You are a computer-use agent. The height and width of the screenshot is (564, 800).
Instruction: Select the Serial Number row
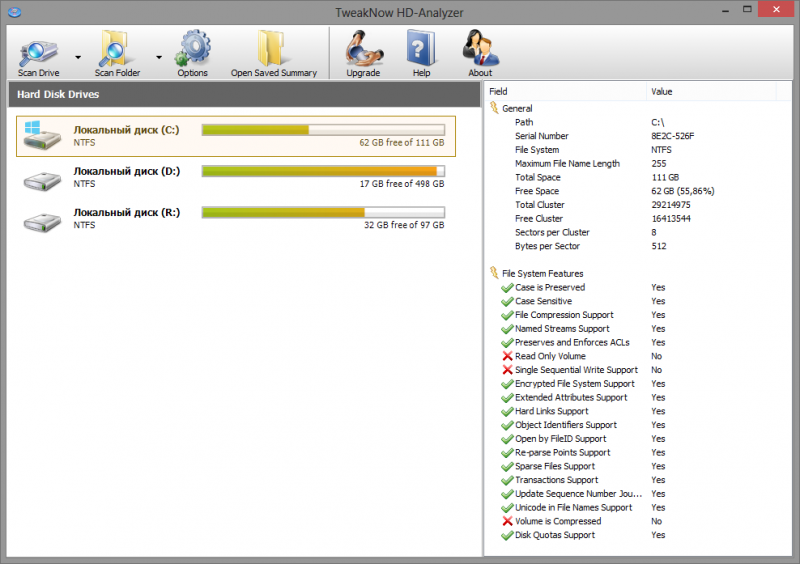pyautogui.click(x=638, y=136)
